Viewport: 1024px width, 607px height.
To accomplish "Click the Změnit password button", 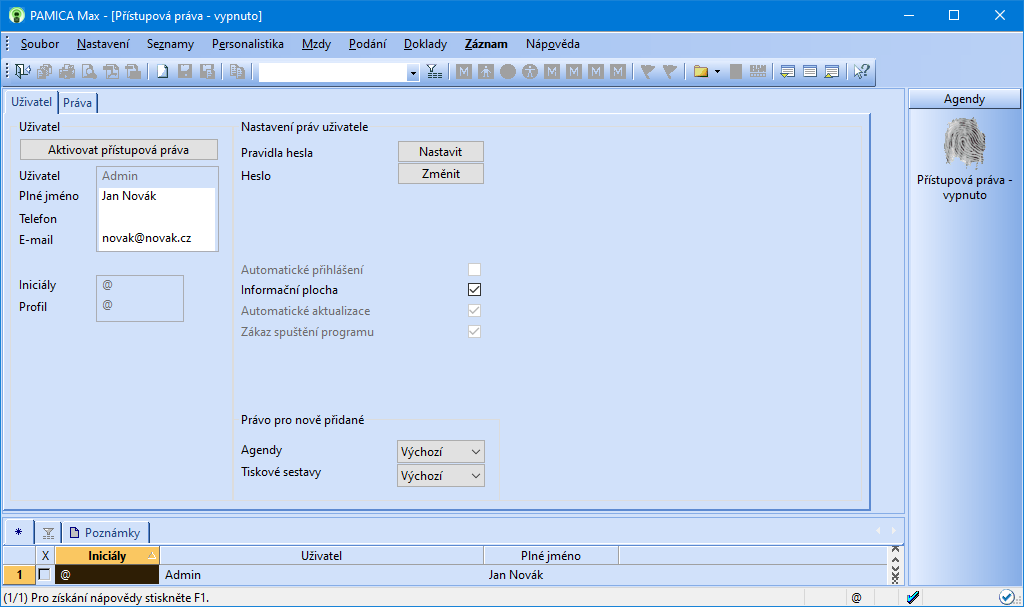I will point(441,174).
